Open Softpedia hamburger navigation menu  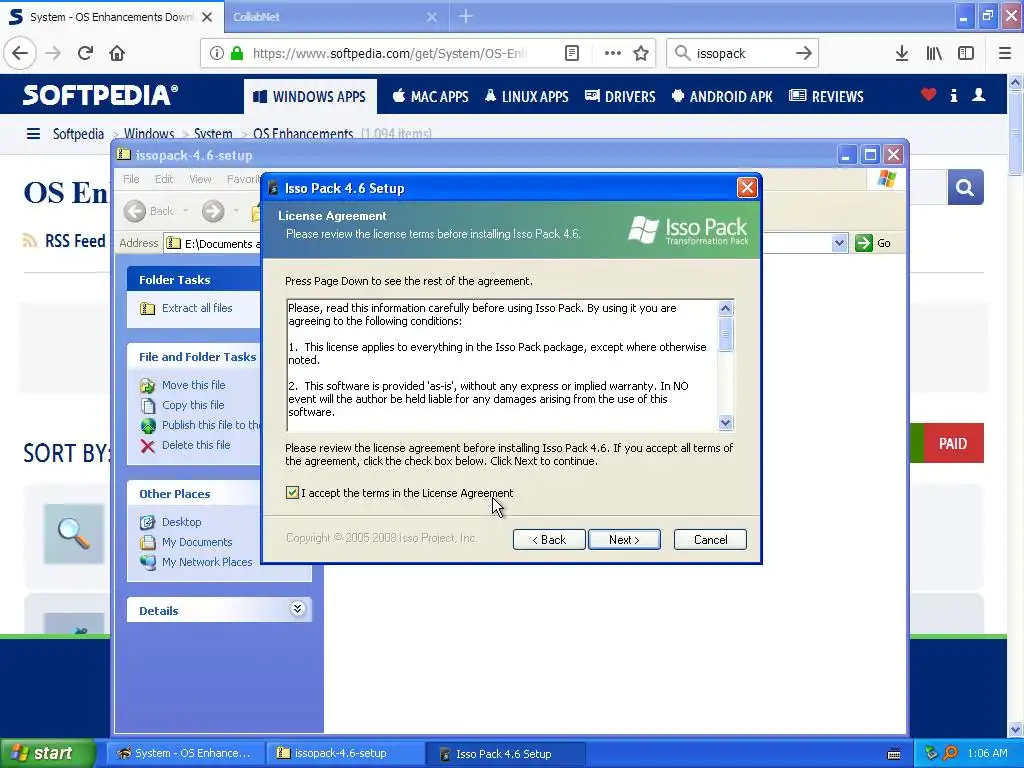point(33,134)
